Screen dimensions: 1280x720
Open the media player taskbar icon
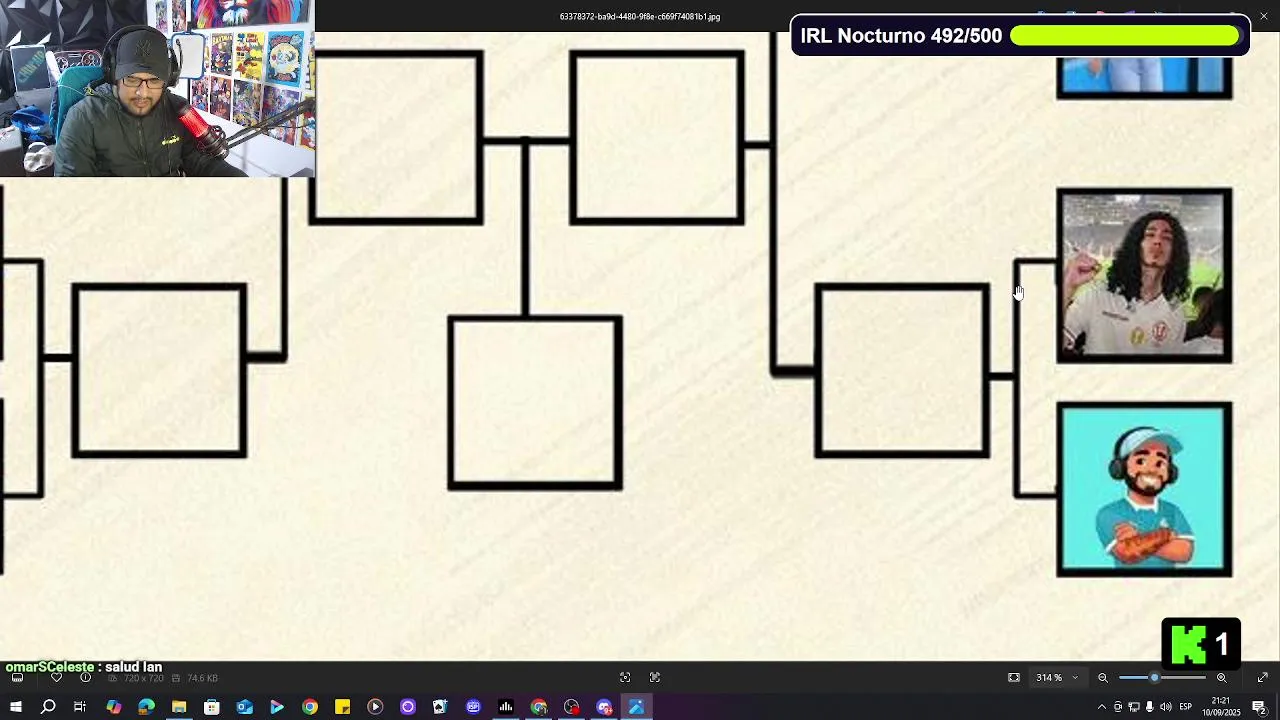(x=375, y=708)
